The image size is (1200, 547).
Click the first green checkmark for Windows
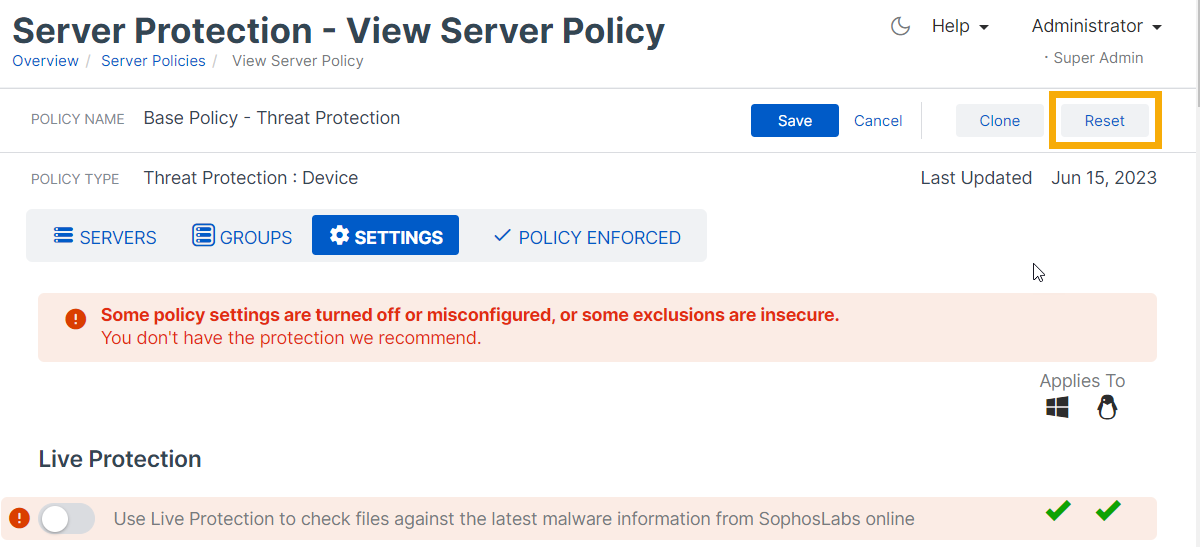(x=1058, y=511)
